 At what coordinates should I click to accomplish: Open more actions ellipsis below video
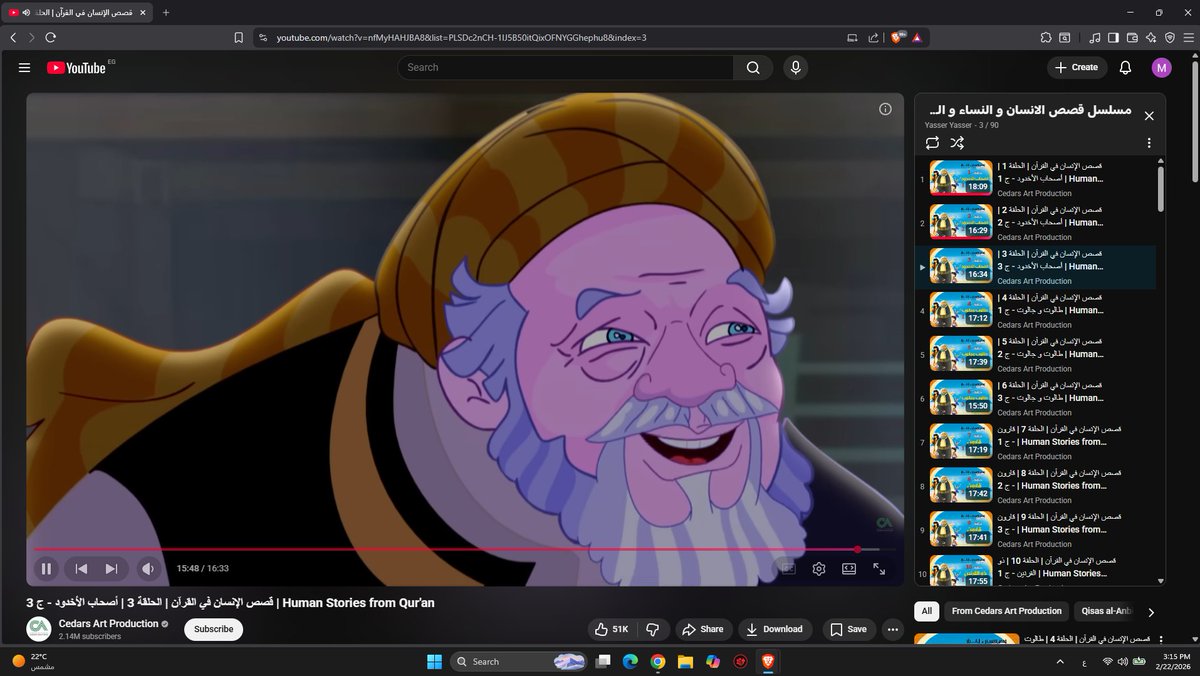tap(893, 629)
